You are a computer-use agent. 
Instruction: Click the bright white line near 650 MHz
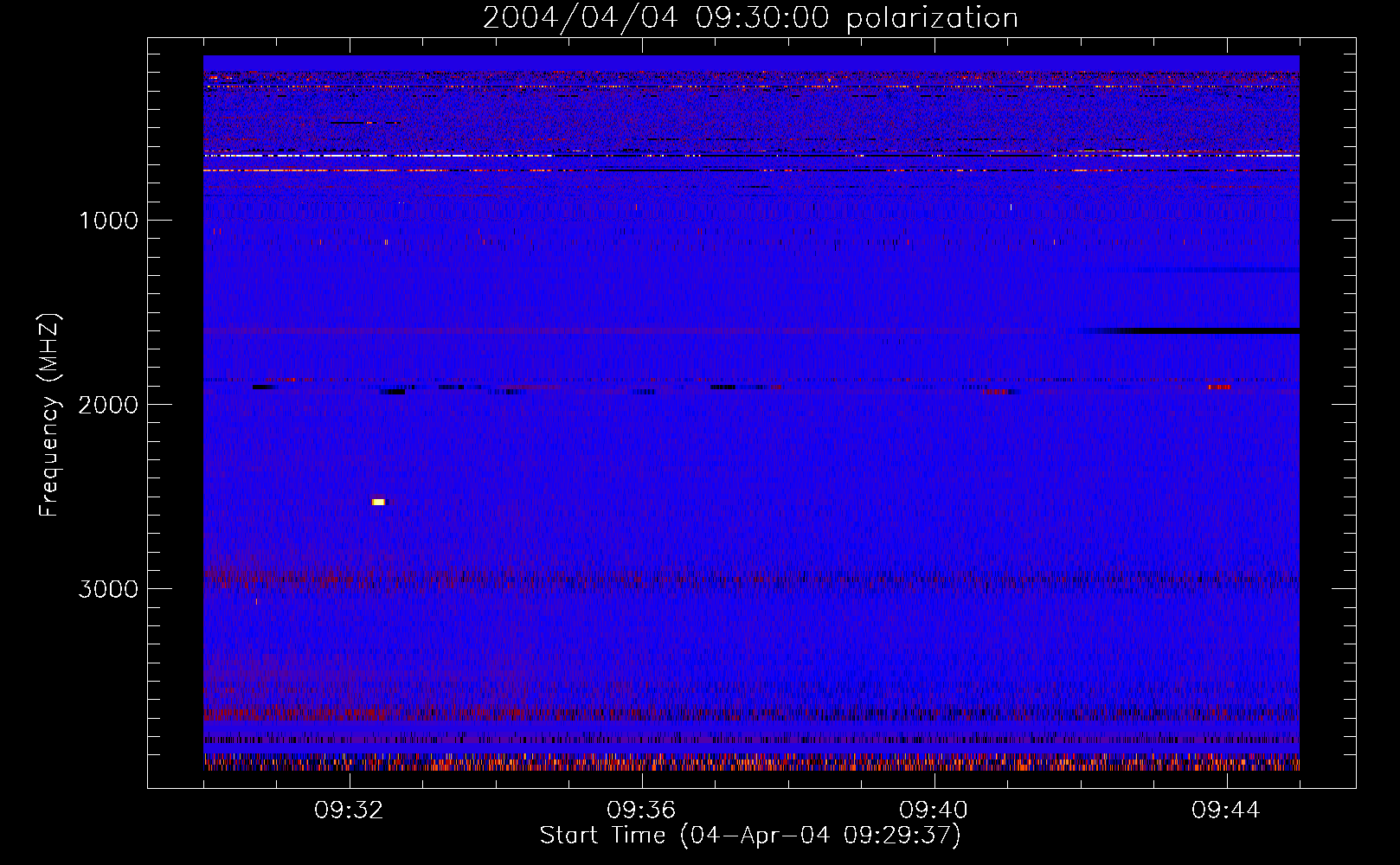pyautogui.click(x=751, y=156)
